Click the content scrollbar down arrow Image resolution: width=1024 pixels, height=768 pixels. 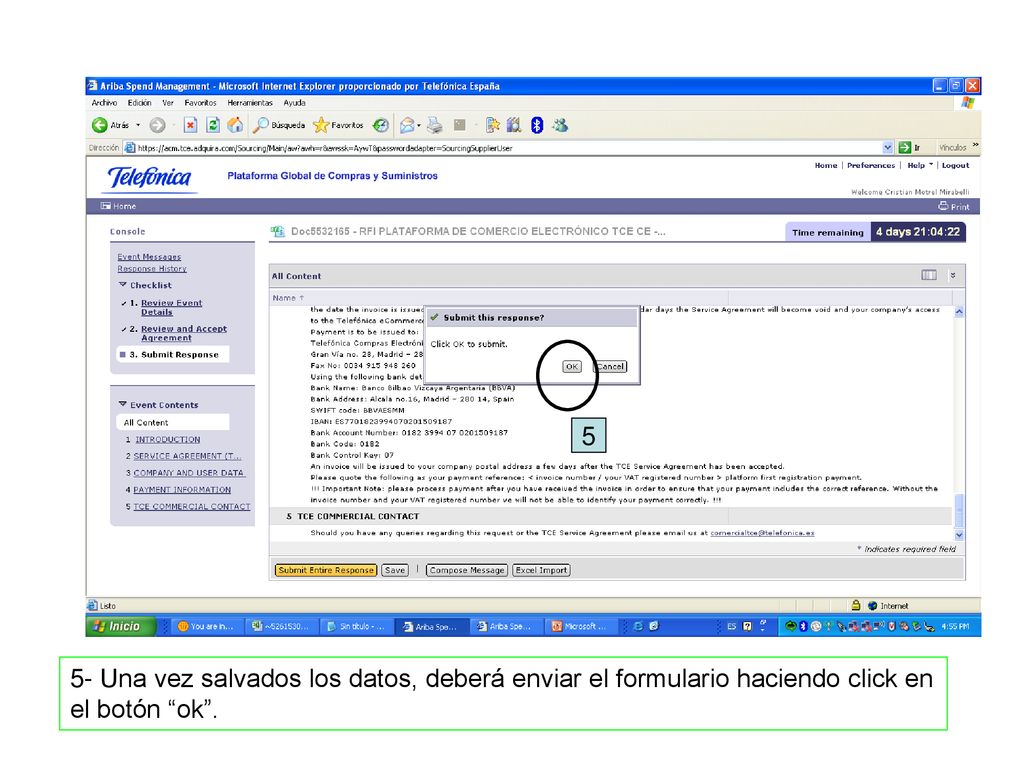pyautogui.click(x=959, y=535)
